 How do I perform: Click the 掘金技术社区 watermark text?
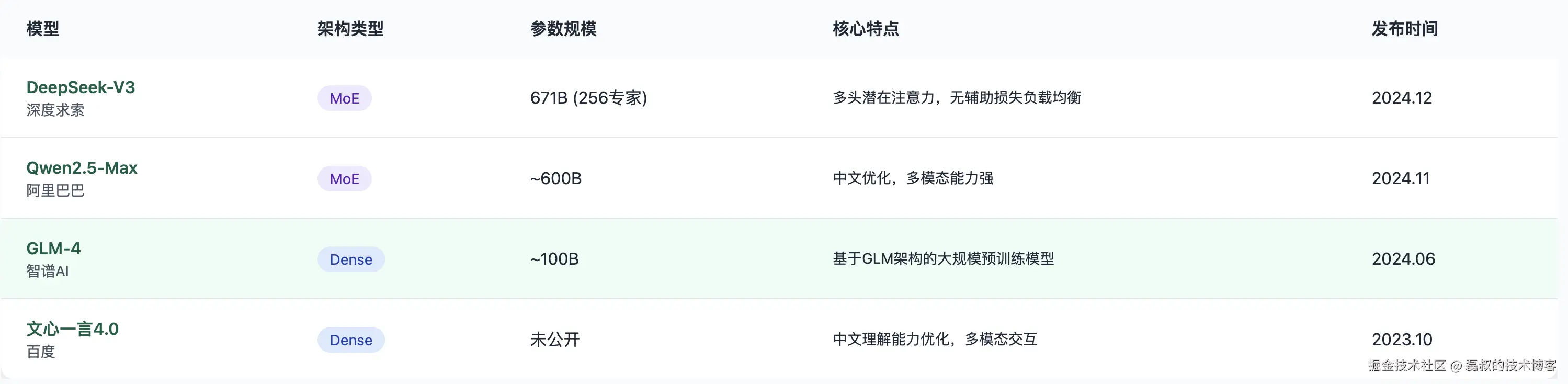point(1407,365)
